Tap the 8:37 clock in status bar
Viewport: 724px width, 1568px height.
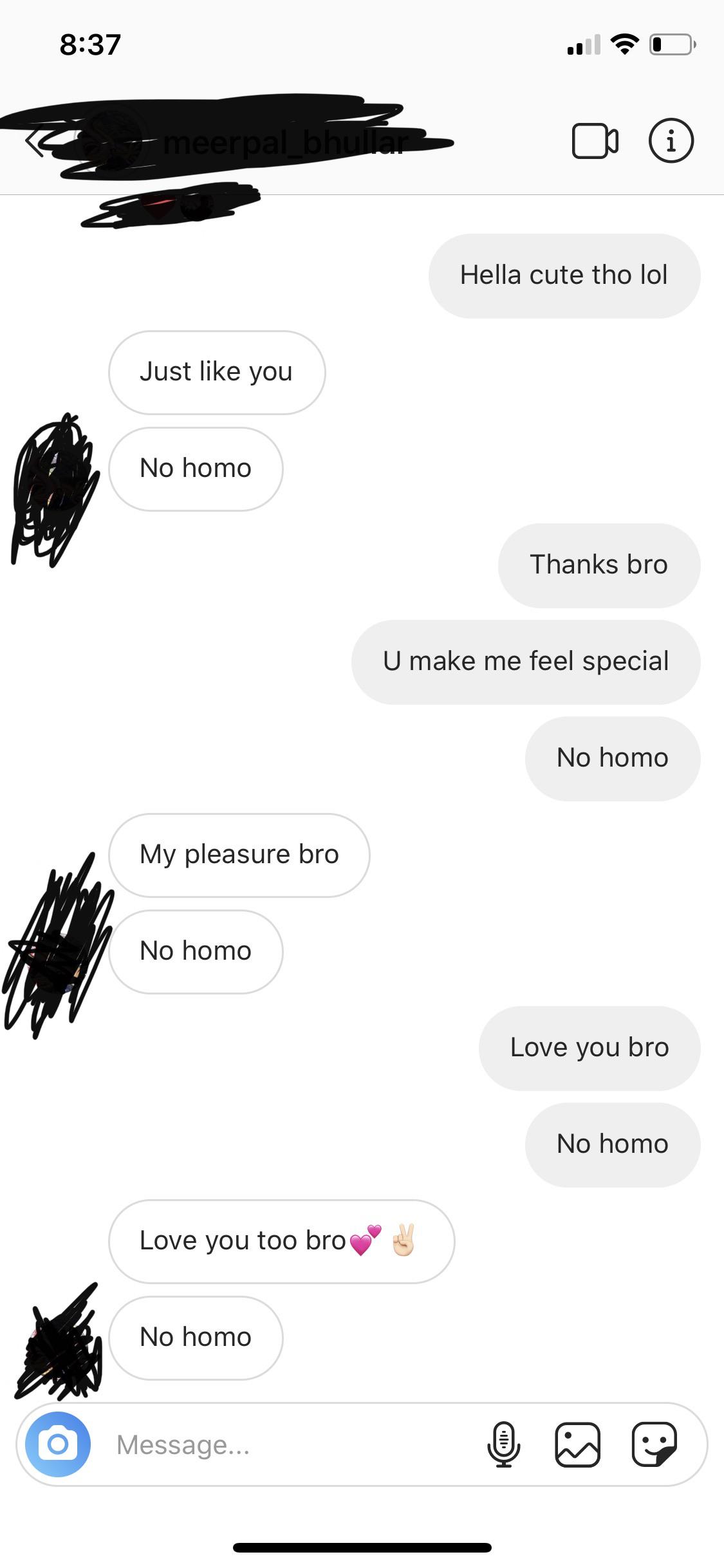[90, 45]
